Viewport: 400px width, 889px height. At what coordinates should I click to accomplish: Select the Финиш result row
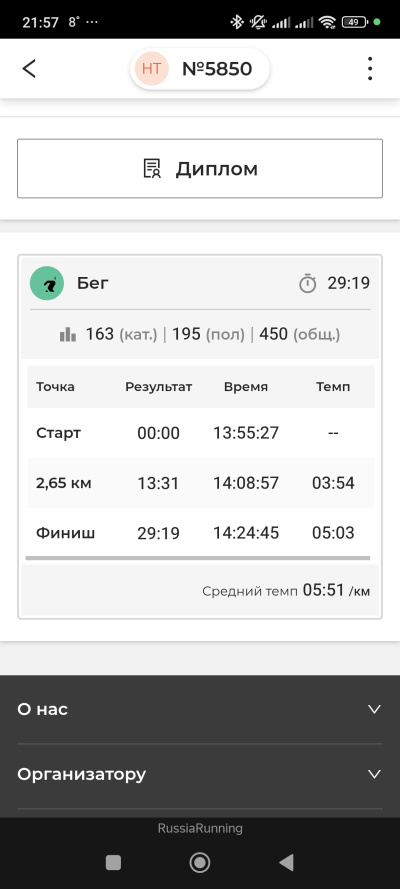[x=201, y=533]
